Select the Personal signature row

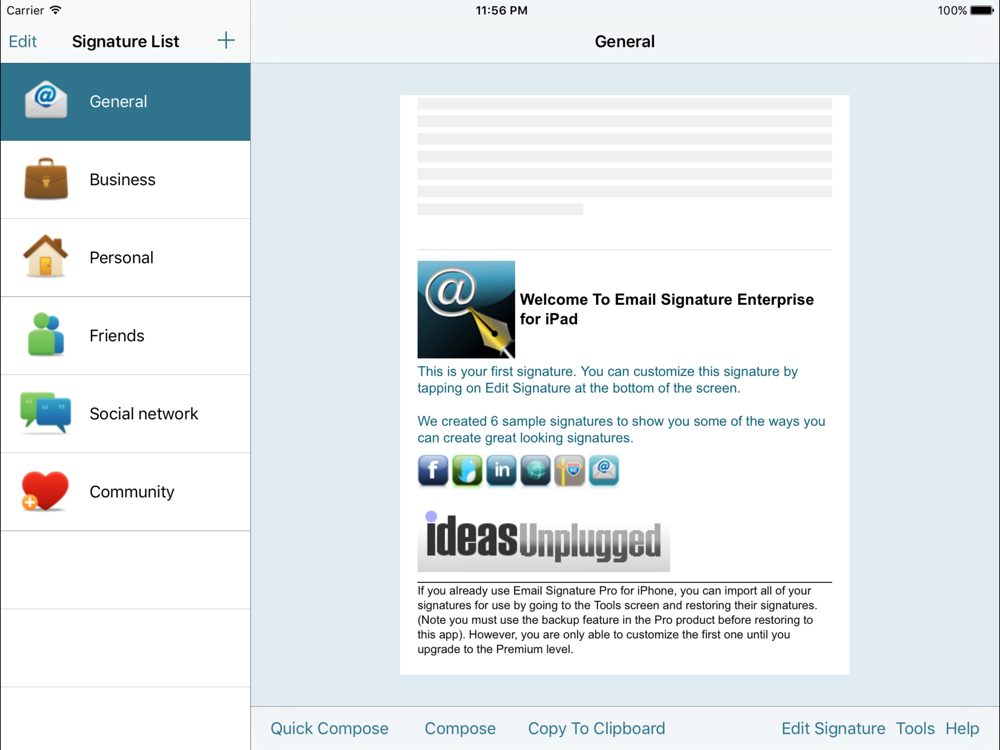[126, 258]
